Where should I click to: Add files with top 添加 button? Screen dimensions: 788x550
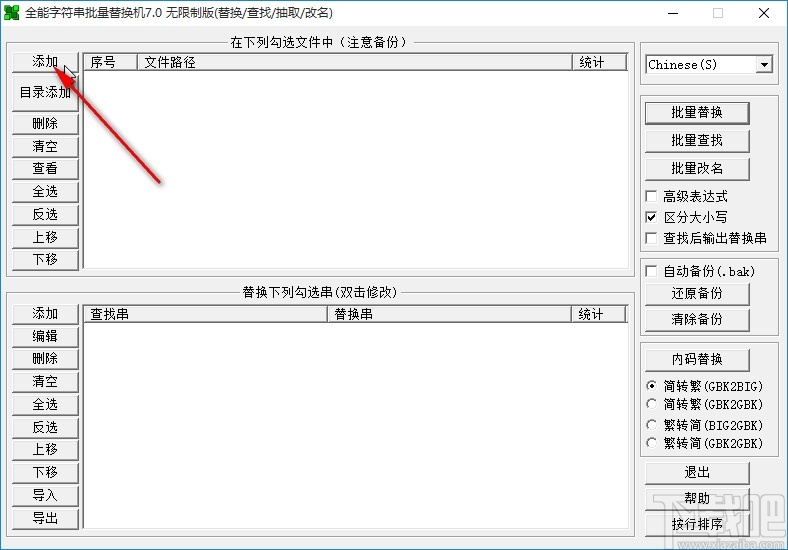point(45,62)
